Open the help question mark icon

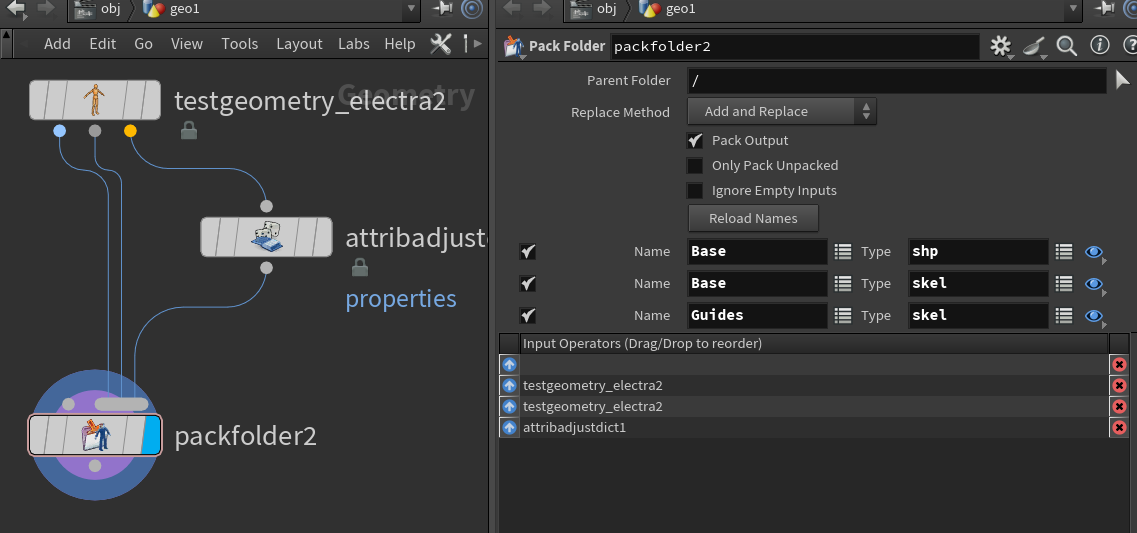pyautogui.click(x=1127, y=46)
